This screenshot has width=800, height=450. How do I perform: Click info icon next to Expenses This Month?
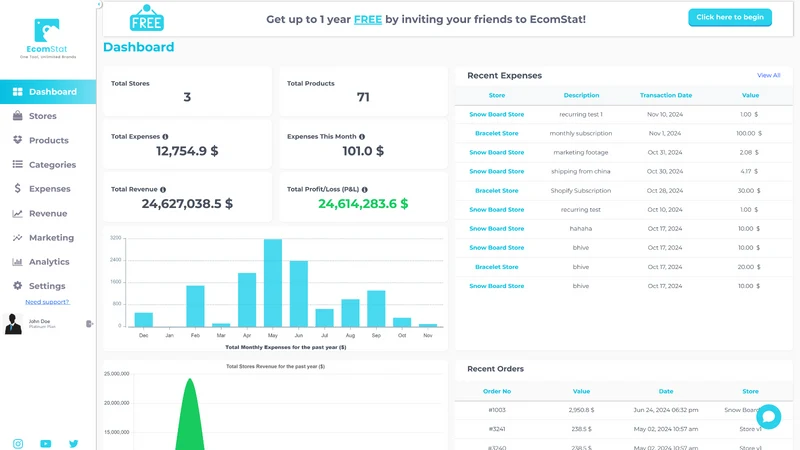[x=362, y=137]
